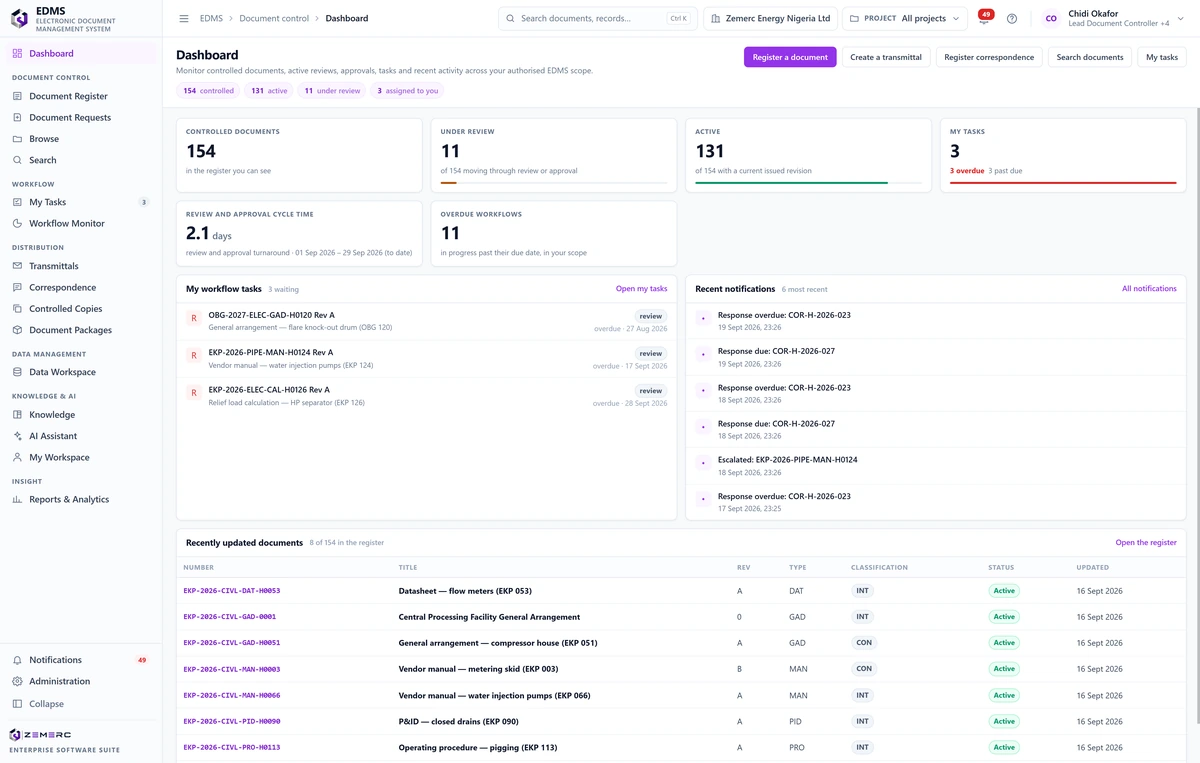The width and height of the screenshot is (1200, 763).
Task: Open Correspondence icon in sidebar
Action: pos(17,288)
